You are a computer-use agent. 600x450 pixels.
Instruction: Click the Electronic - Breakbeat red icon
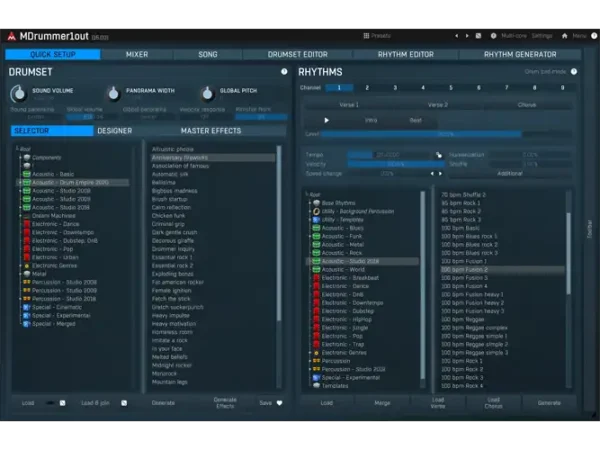tap(316, 278)
